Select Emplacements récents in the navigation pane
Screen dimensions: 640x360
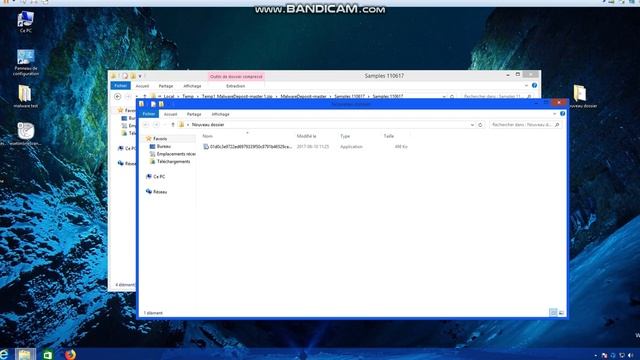tap(173, 154)
